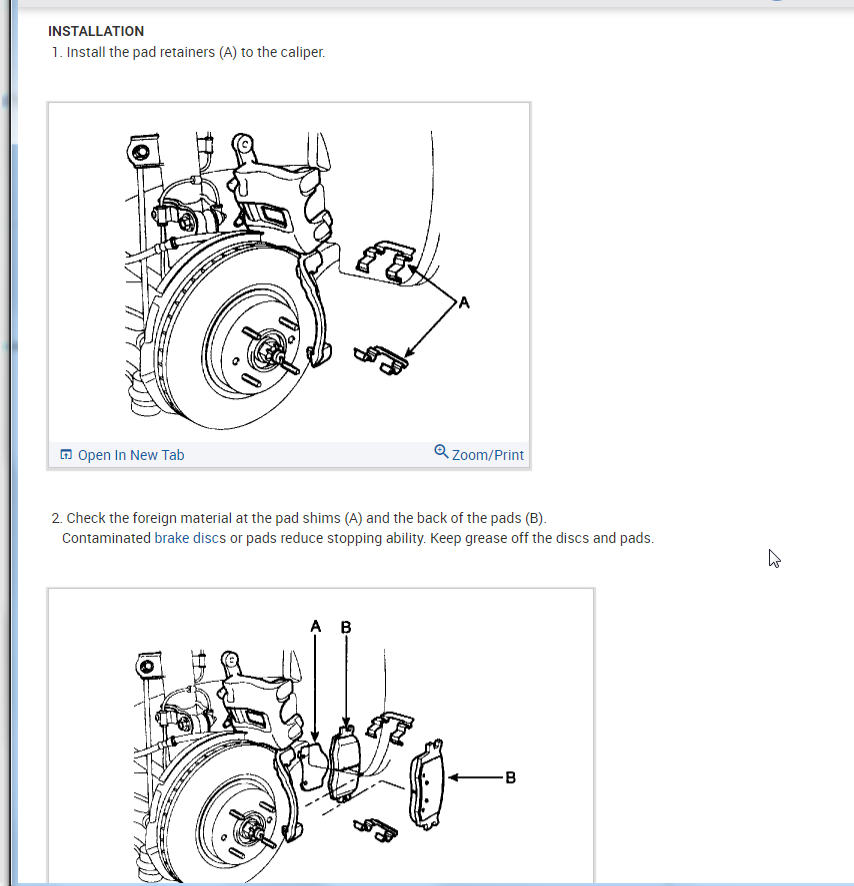
Task: Click the wheel hub center in first diagram
Action: point(270,351)
